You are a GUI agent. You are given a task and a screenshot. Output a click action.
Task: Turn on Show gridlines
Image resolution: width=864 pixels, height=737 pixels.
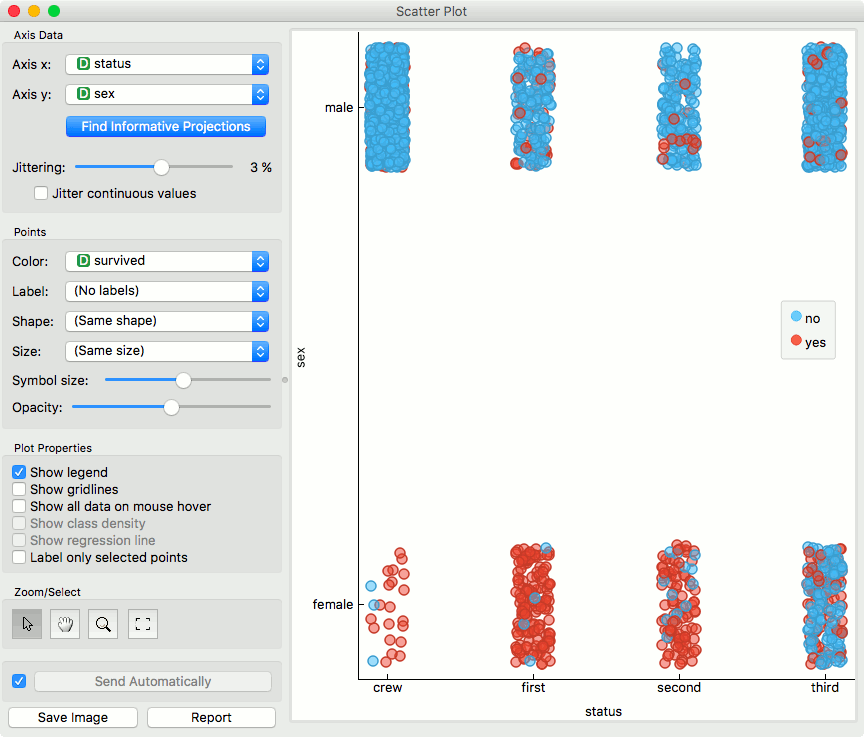coord(19,490)
